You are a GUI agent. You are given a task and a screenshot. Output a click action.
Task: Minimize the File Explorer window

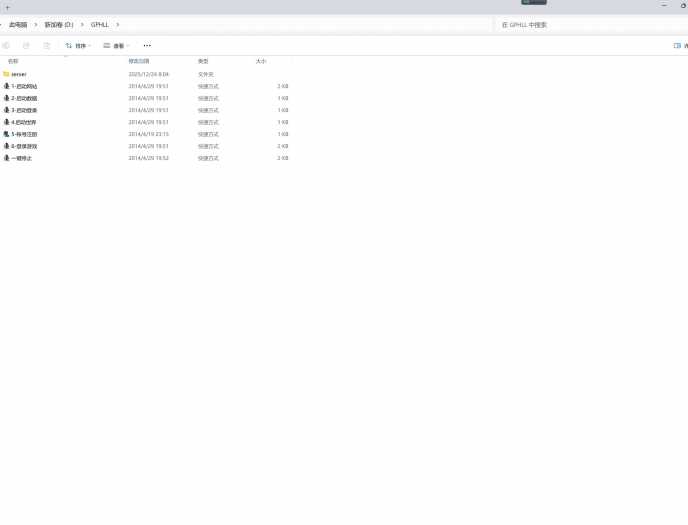coord(664,5)
